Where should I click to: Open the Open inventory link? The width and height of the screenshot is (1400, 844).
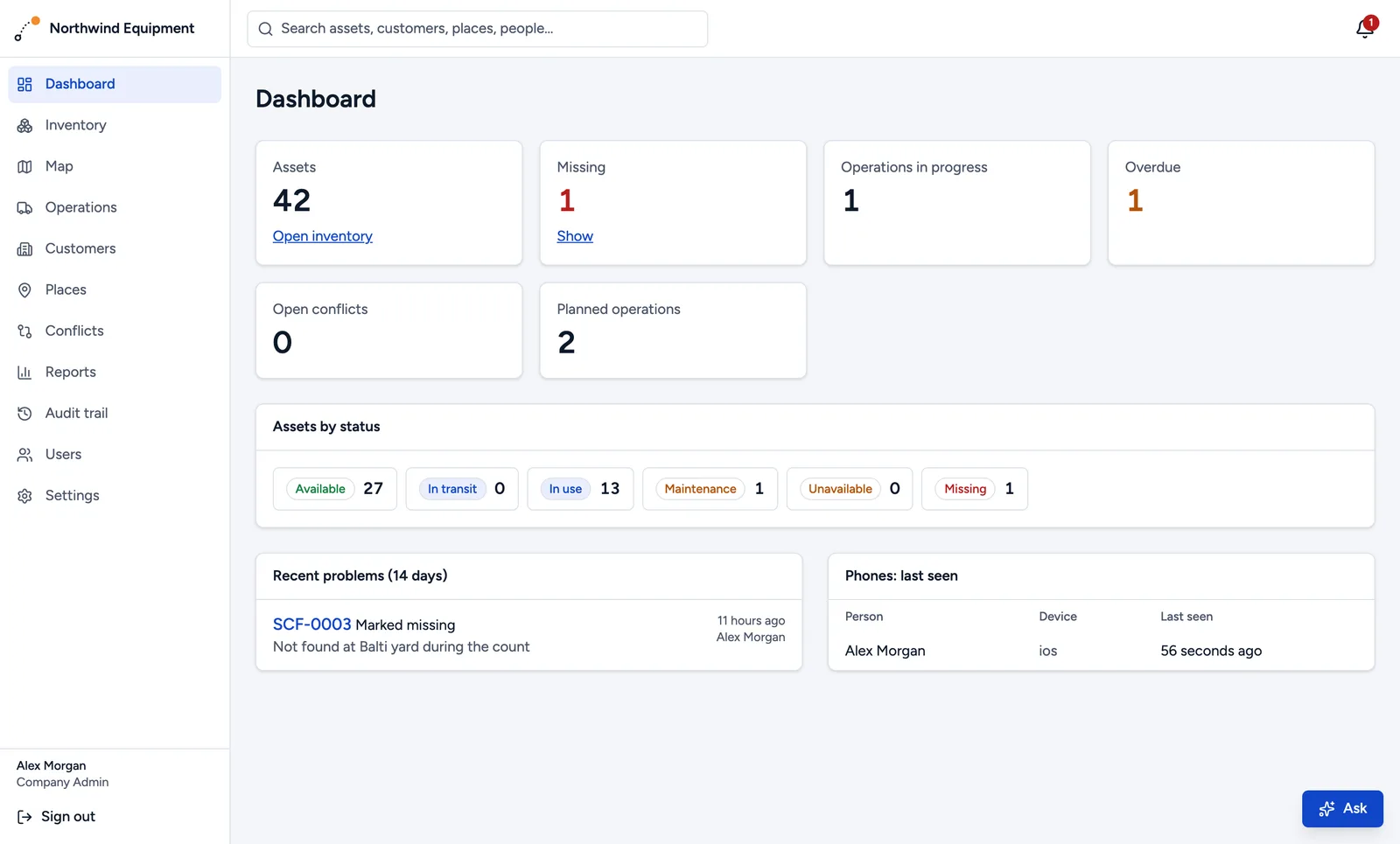tap(322, 236)
